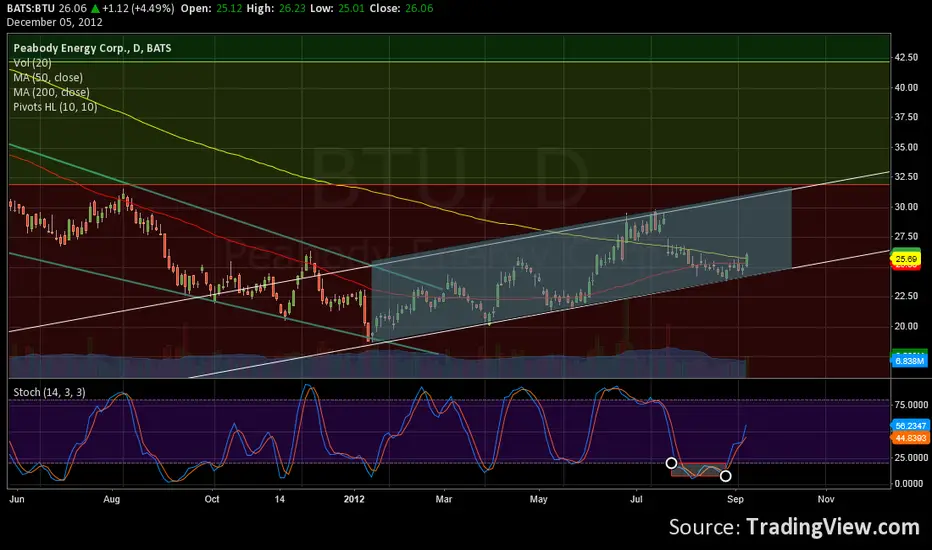Select the +1.12 (+4.49%) change value
Viewport: 932px width, 550px height.
[138, 8]
